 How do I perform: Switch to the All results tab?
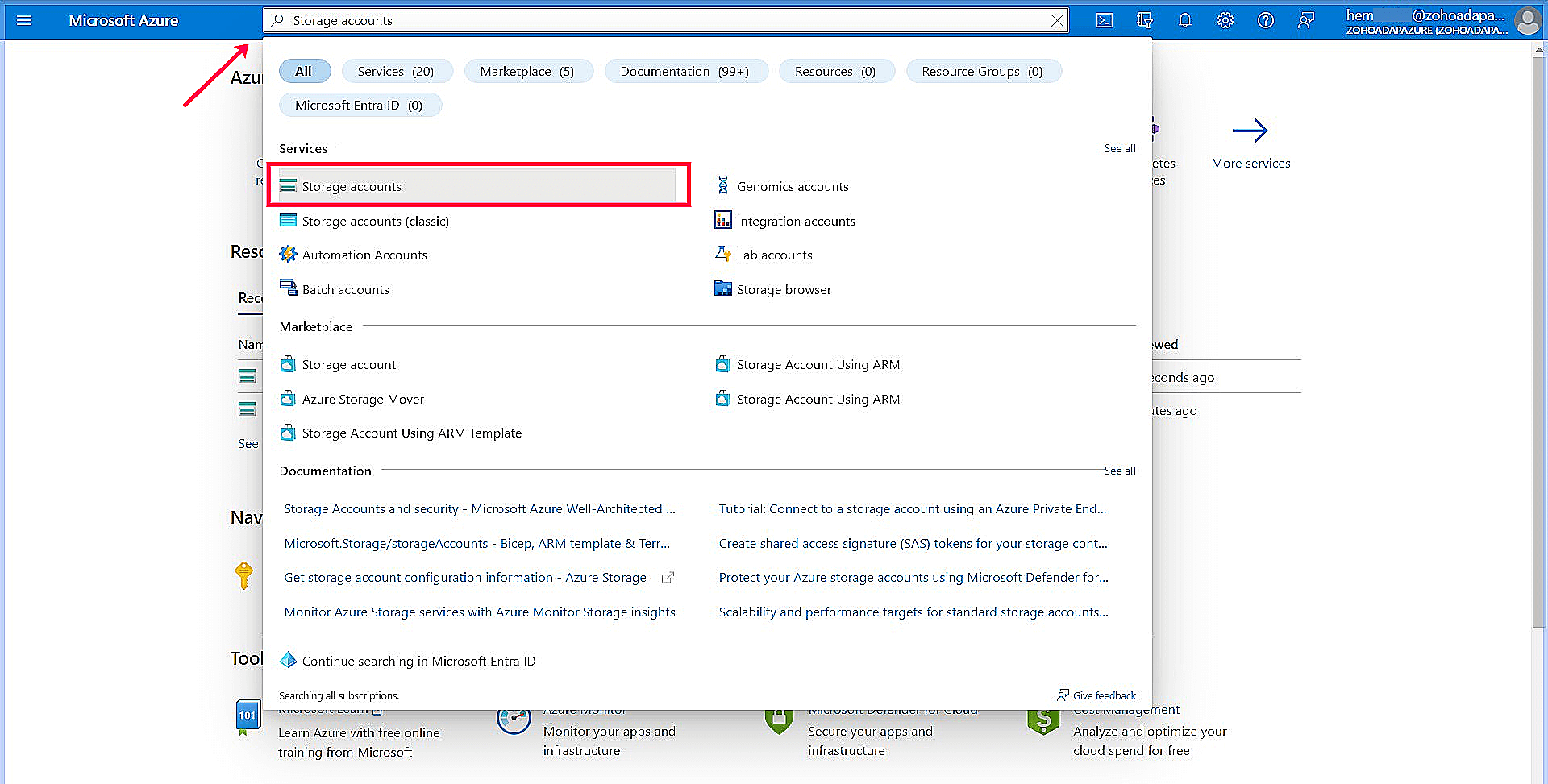tap(305, 71)
